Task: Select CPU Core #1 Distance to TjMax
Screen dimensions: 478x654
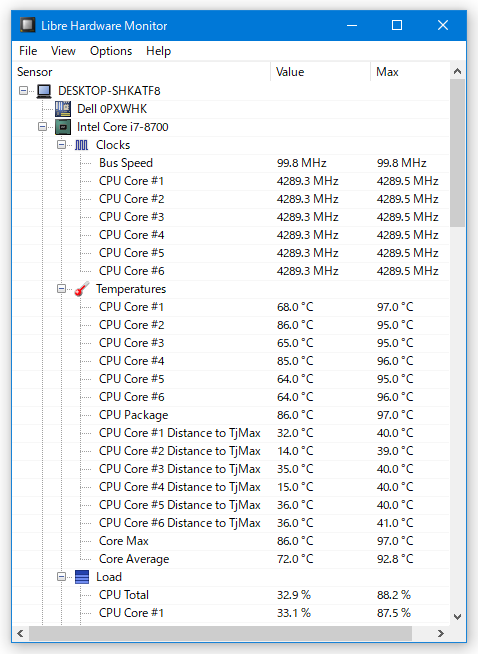Action: pos(231,433)
